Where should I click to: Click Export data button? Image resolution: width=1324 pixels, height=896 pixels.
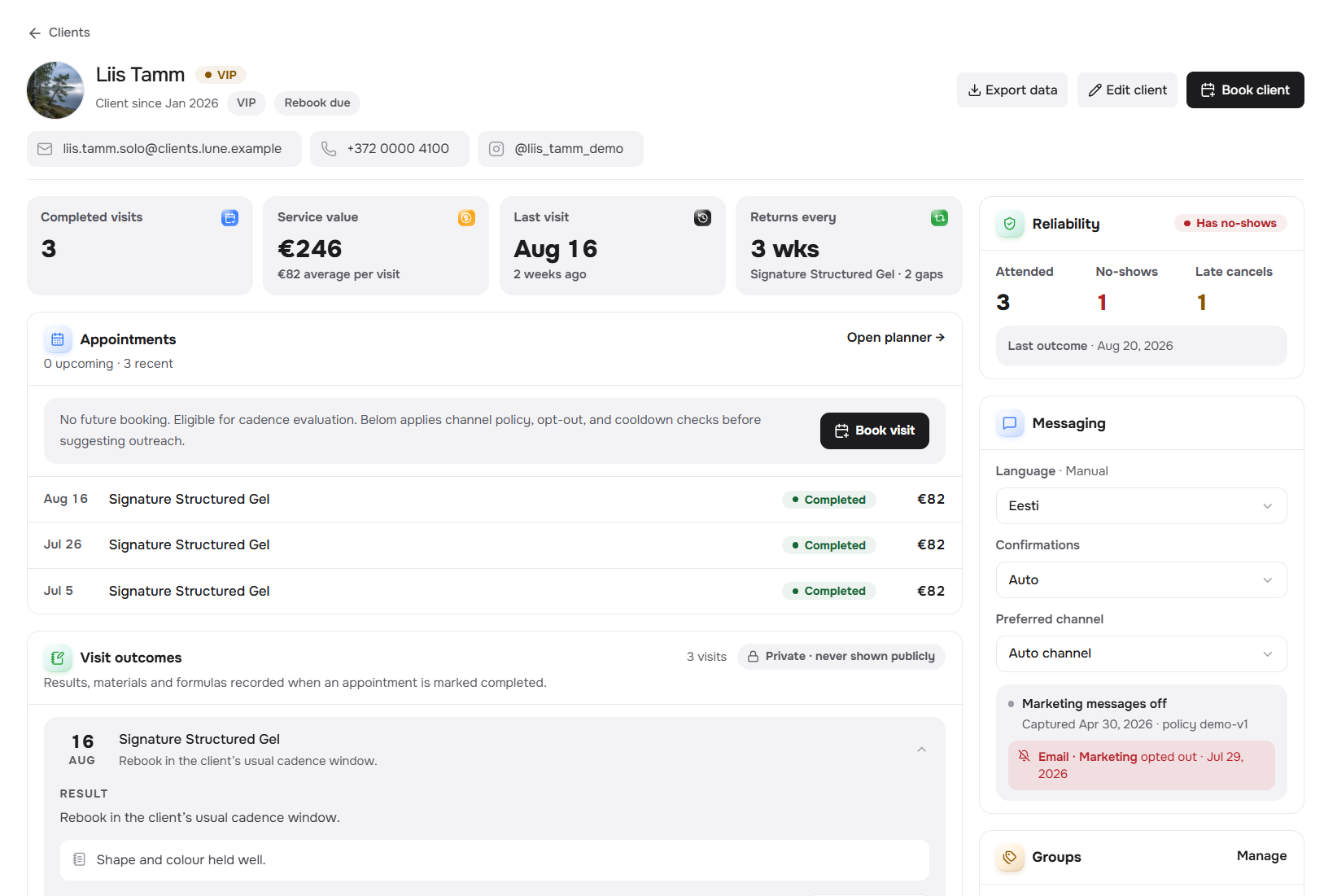click(1012, 90)
